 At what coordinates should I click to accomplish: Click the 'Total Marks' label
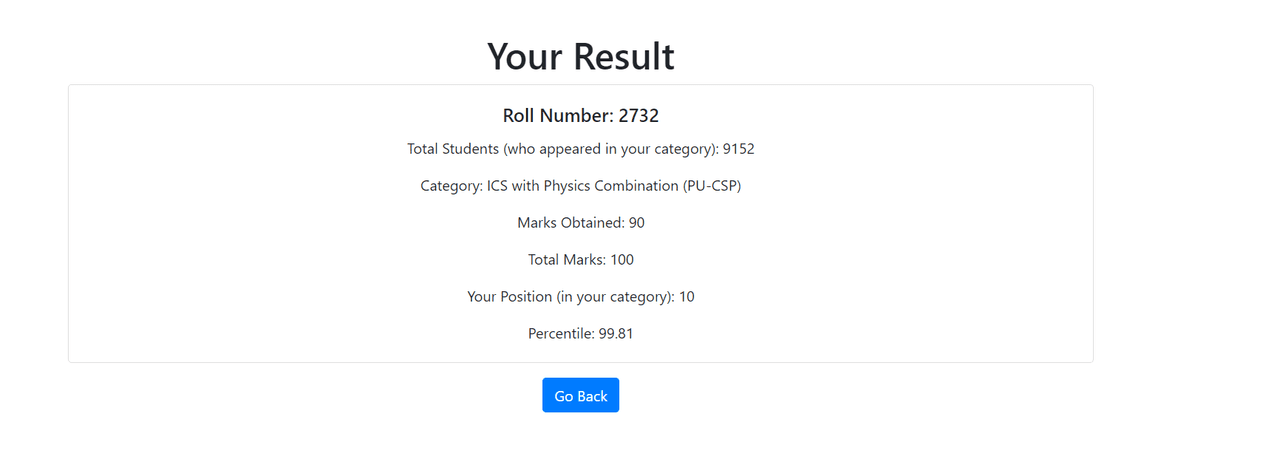coord(567,260)
